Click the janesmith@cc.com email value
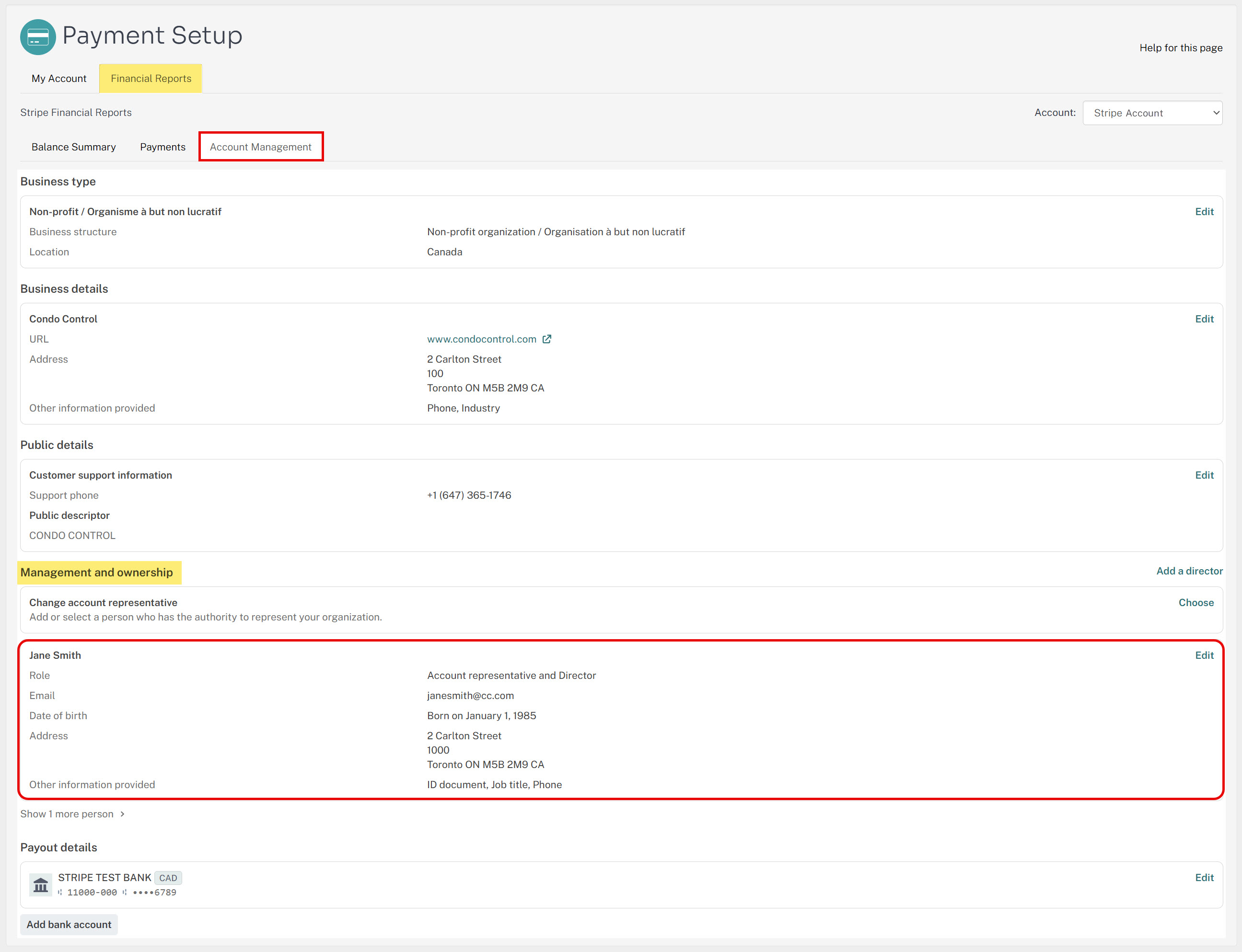 tap(471, 695)
